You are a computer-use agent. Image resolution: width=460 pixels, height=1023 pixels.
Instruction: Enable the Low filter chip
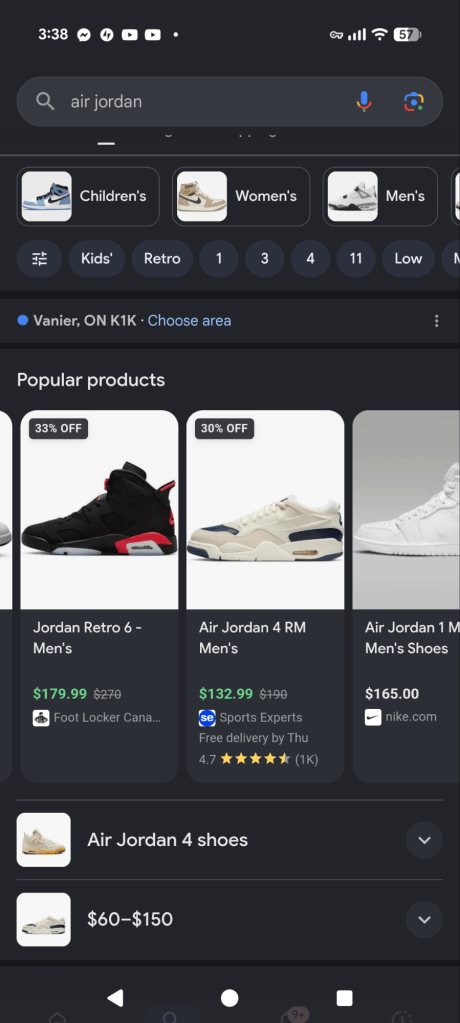[408, 258]
